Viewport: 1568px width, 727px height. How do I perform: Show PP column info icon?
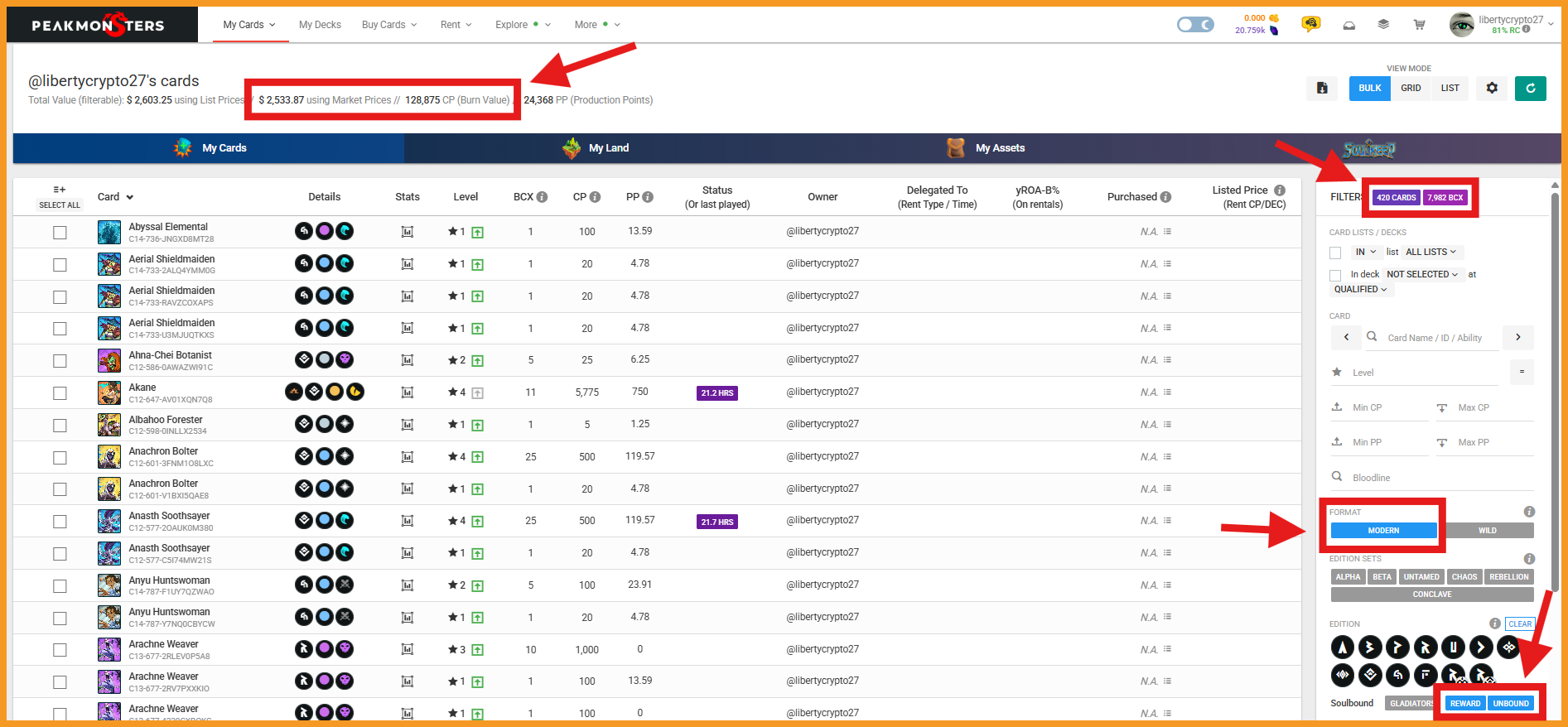click(648, 197)
